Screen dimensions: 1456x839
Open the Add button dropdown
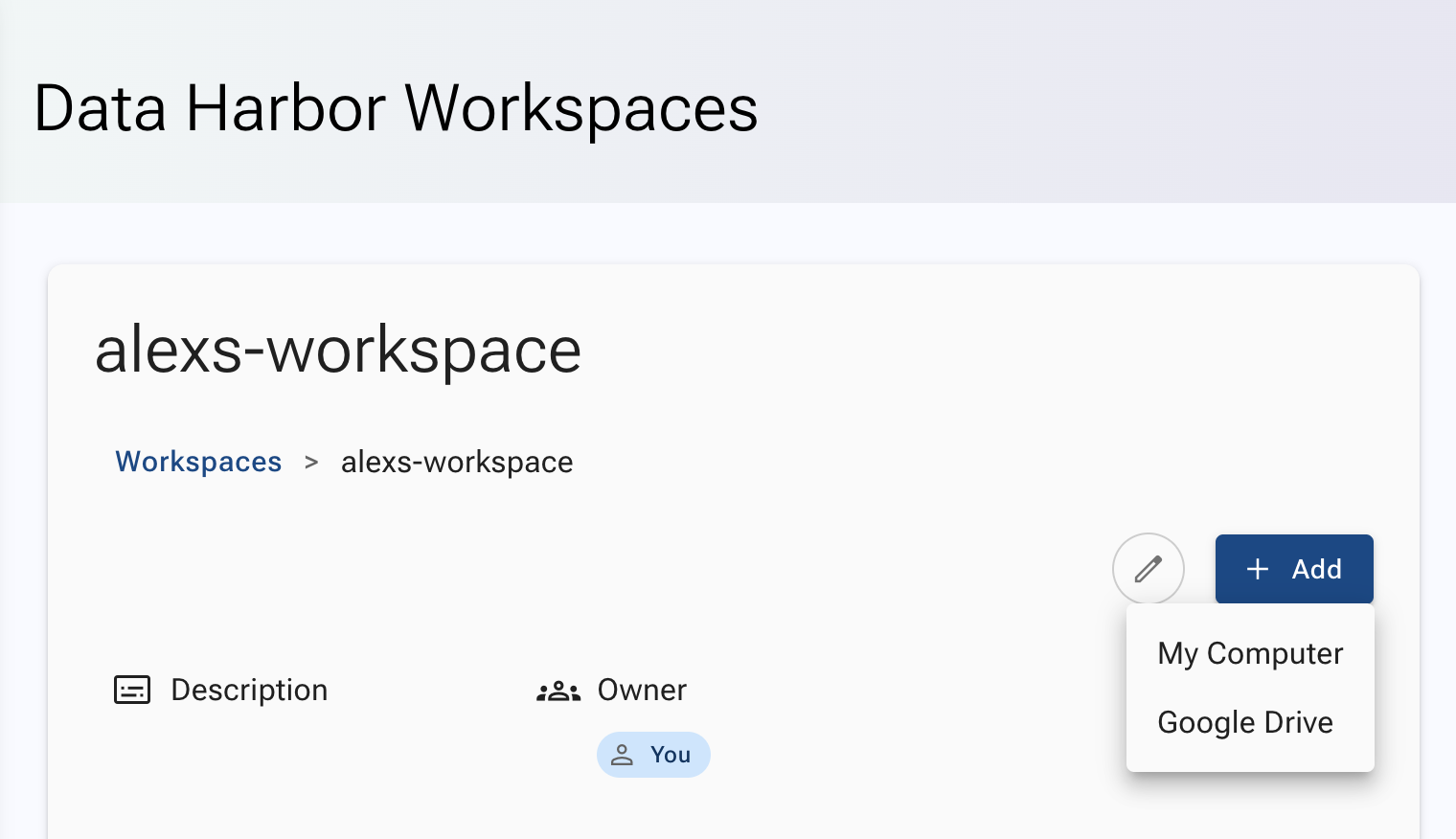(1294, 569)
